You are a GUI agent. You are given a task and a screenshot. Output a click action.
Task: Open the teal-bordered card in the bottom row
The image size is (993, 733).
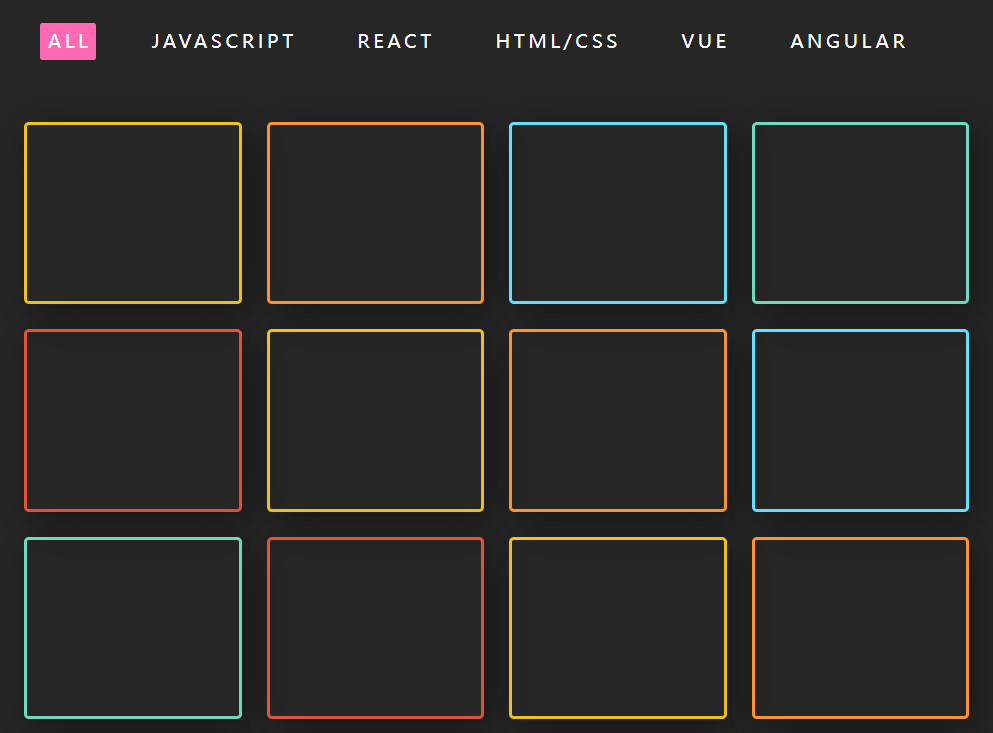[x=132, y=627]
